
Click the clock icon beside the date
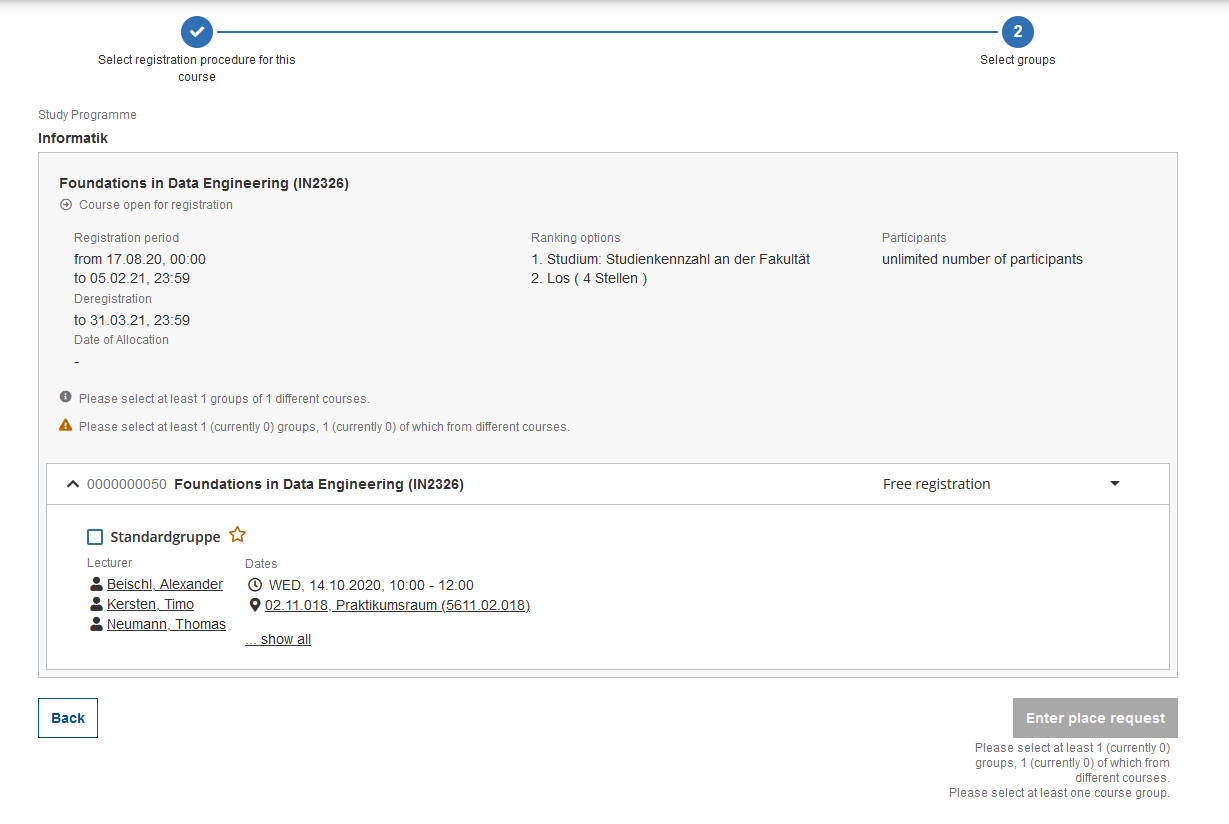tap(255, 585)
